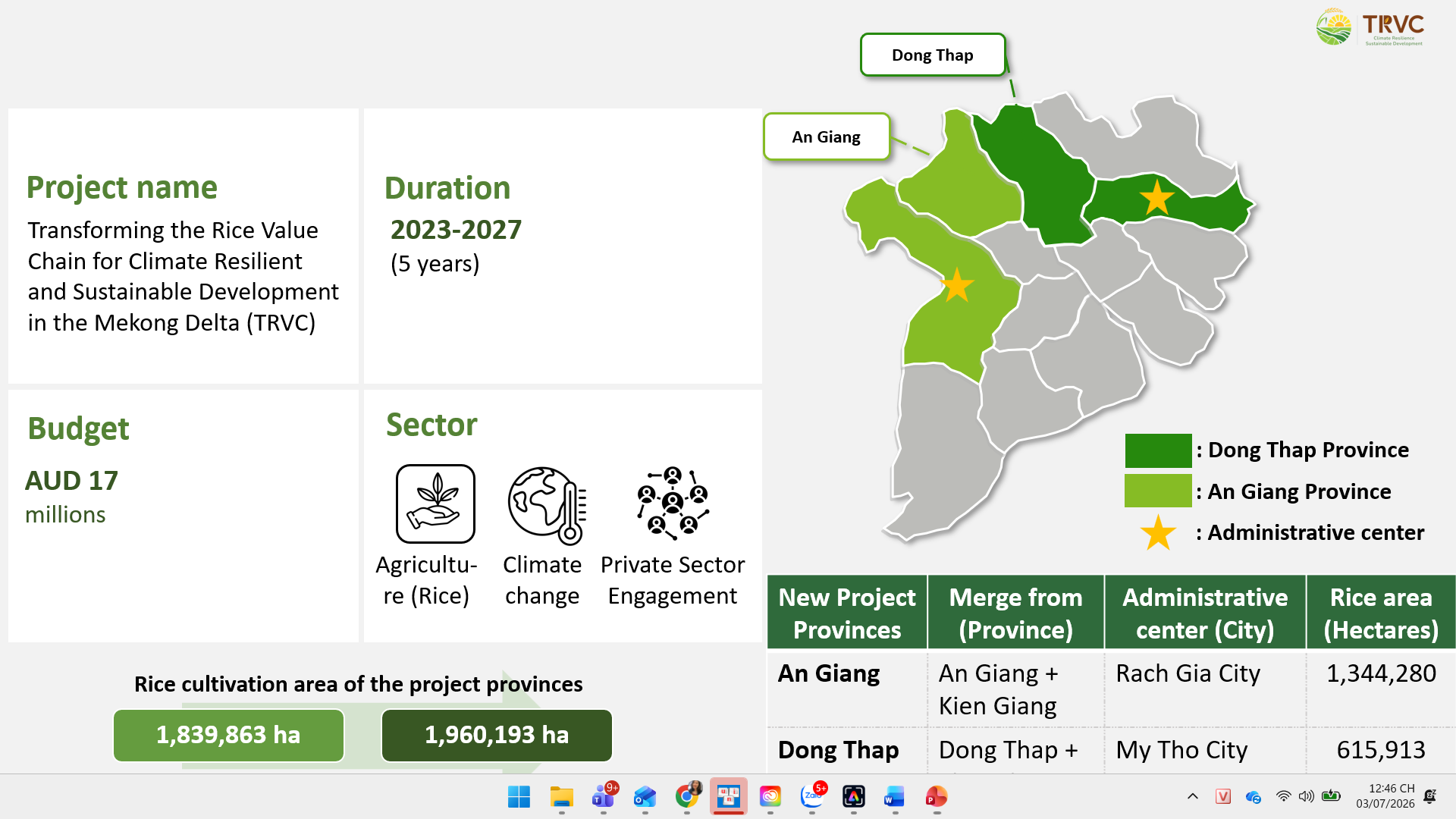This screenshot has height=819, width=1456.
Task: Select the 2023-2027 duration text
Action: 456,230
